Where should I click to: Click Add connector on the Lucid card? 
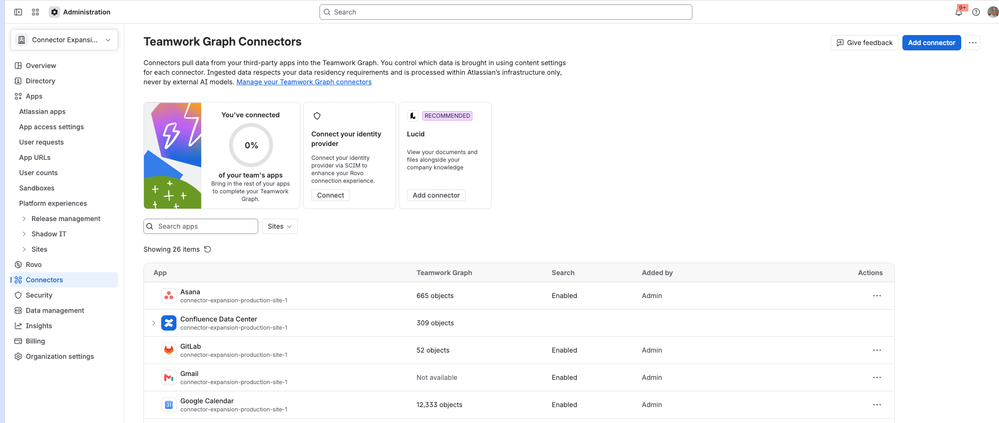[436, 196]
